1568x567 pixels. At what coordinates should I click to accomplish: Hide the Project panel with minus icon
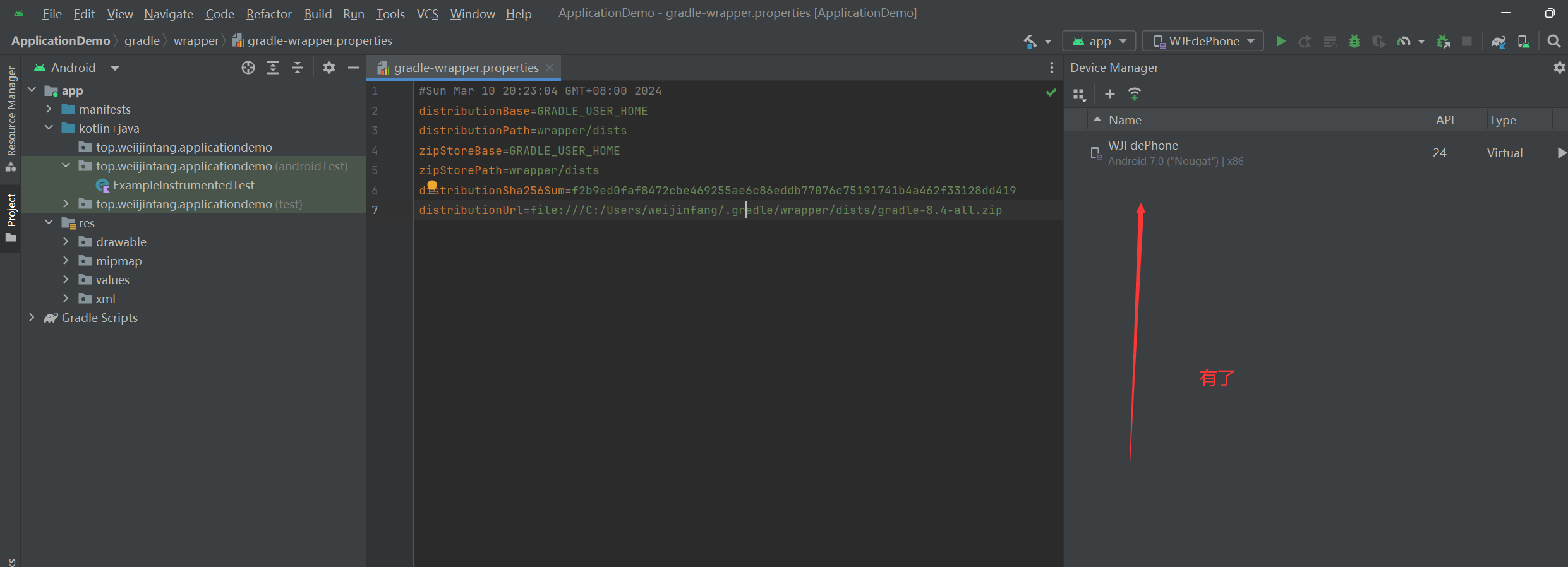[x=354, y=68]
